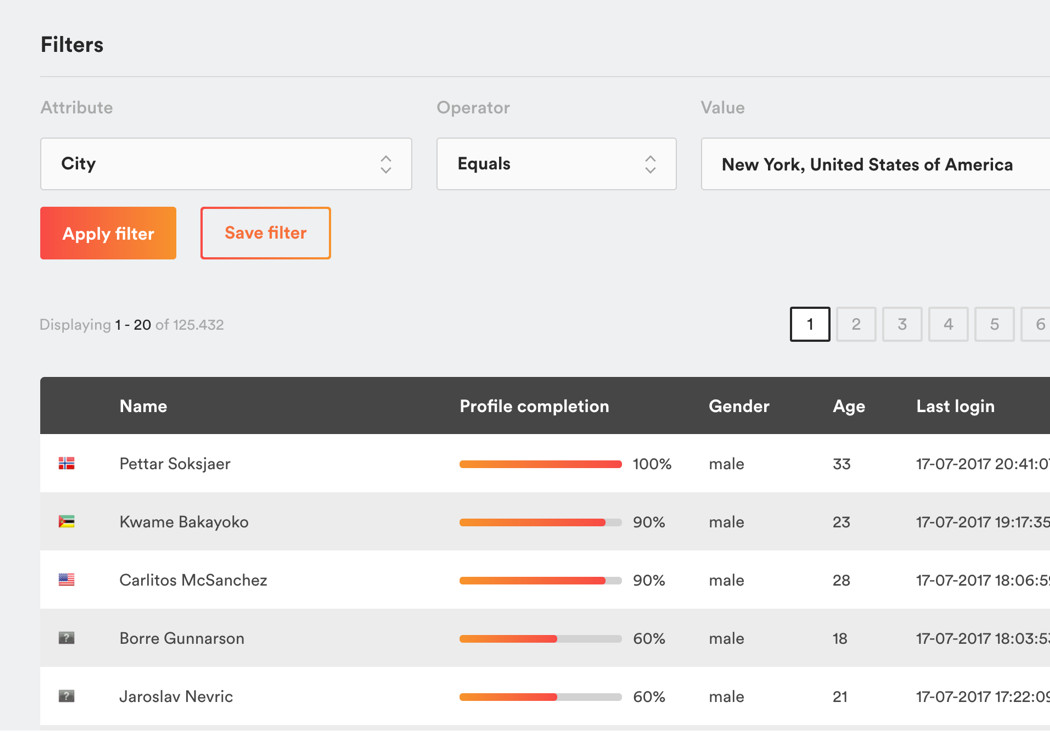1050x732 pixels.
Task: Click Jaroslav Nevric's 60% completion bar
Action: click(540, 697)
